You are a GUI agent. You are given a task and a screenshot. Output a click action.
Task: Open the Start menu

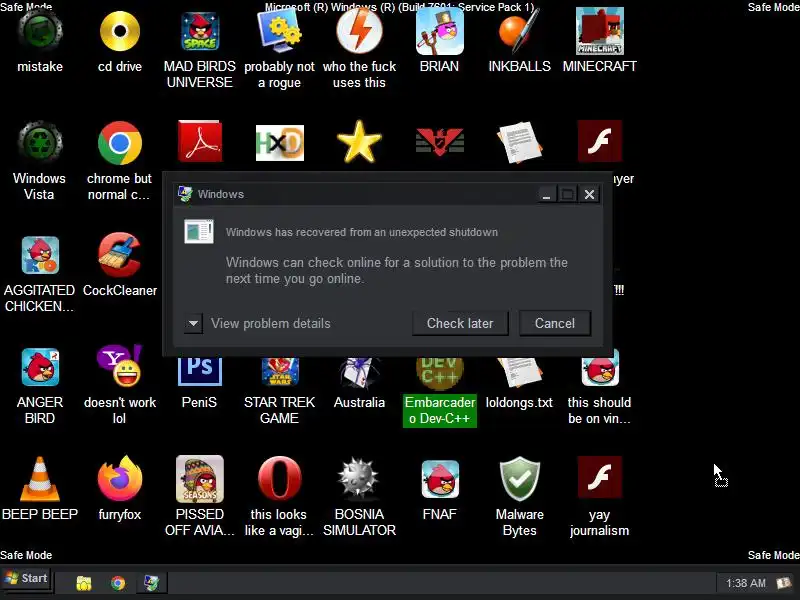26,579
